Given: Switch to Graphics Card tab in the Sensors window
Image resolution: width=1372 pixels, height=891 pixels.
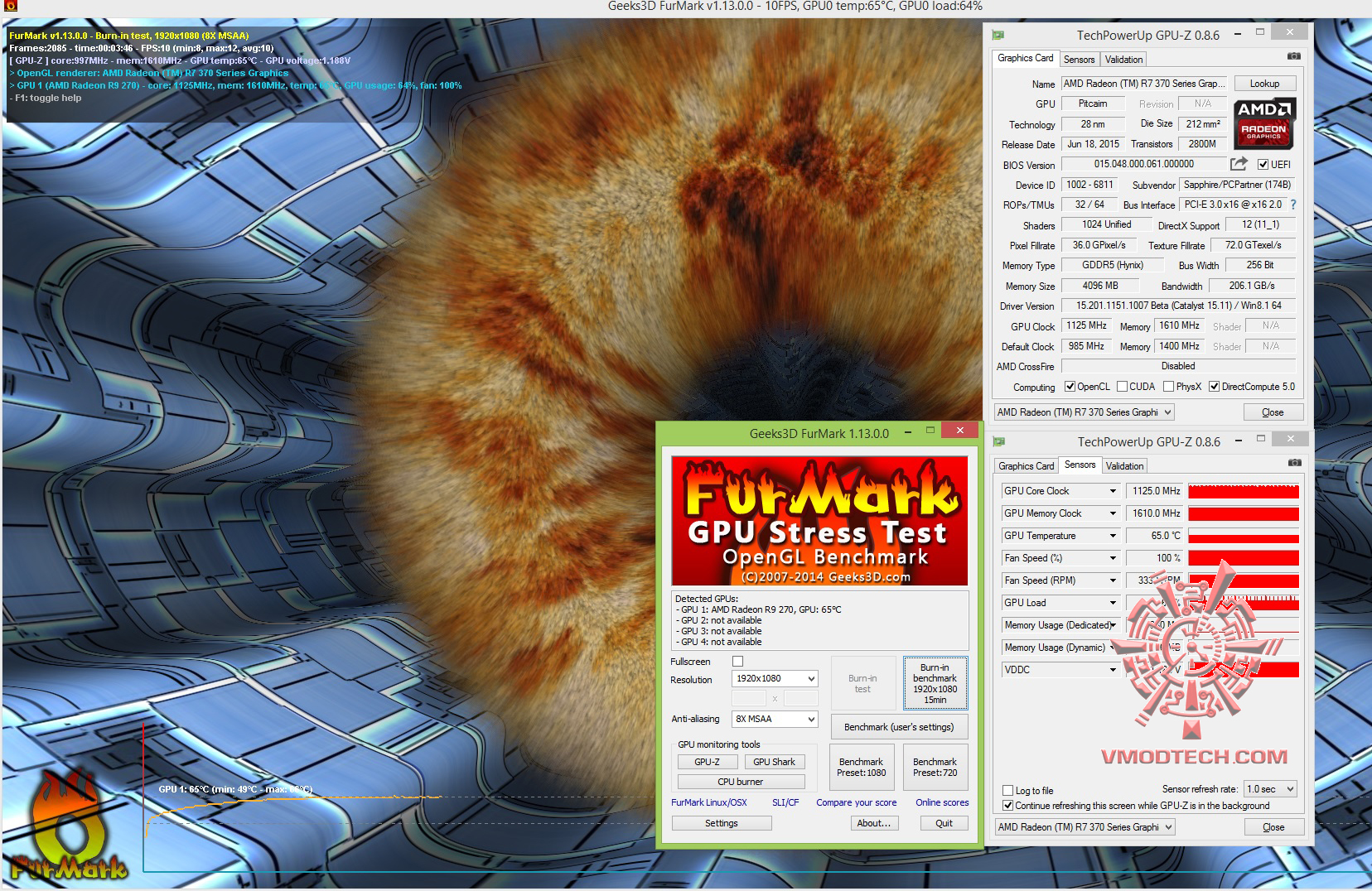Looking at the screenshot, I should point(1026,466).
